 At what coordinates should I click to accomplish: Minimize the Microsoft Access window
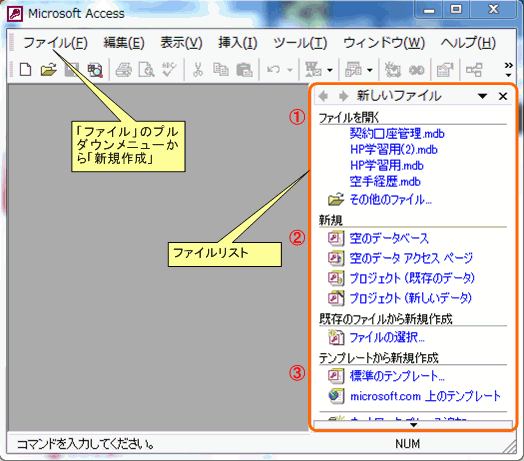tap(429, 10)
